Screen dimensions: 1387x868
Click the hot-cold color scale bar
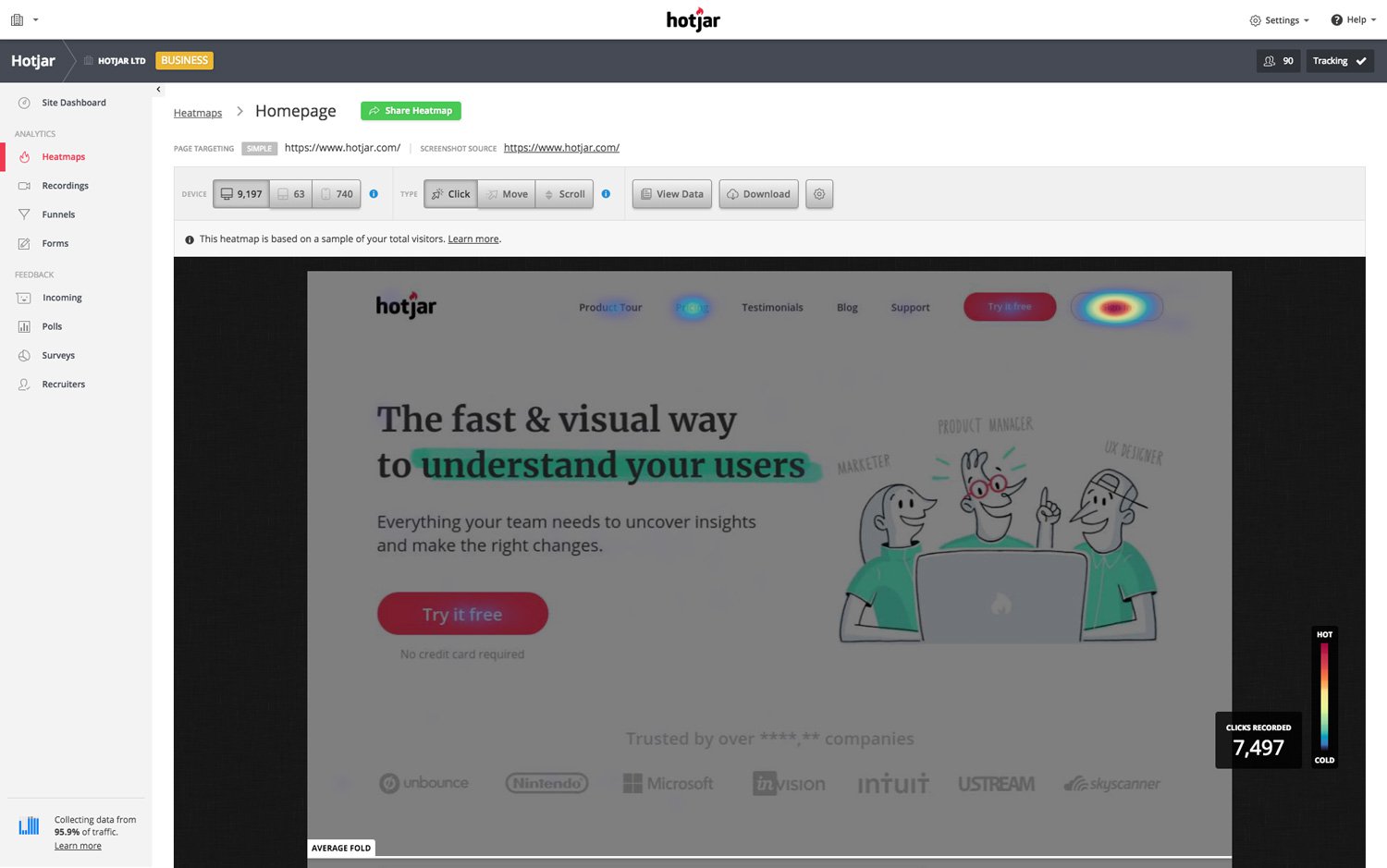(x=1324, y=696)
